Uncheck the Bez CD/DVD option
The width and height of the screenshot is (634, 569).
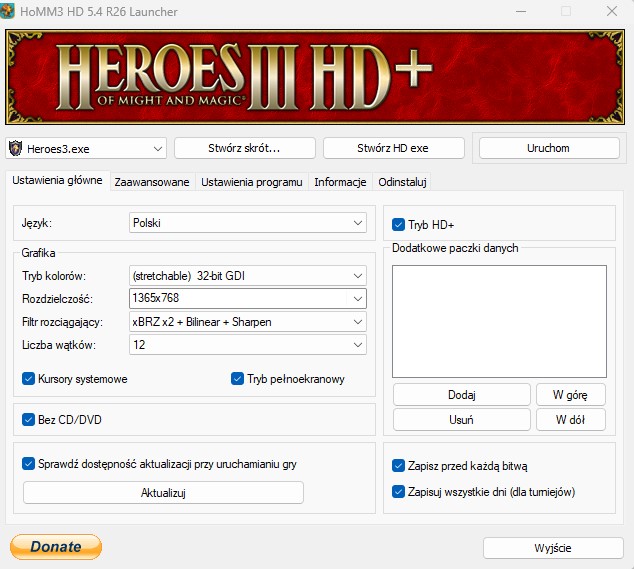[28, 420]
